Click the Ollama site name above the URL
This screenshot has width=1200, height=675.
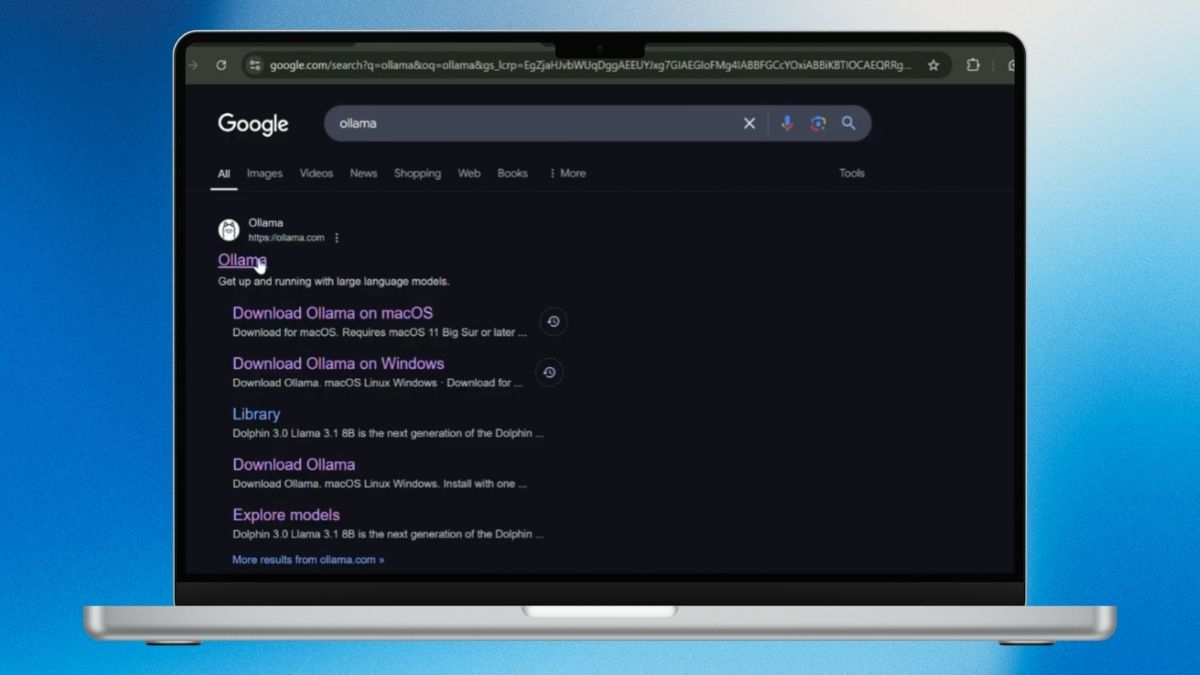pyautogui.click(x=266, y=223)
